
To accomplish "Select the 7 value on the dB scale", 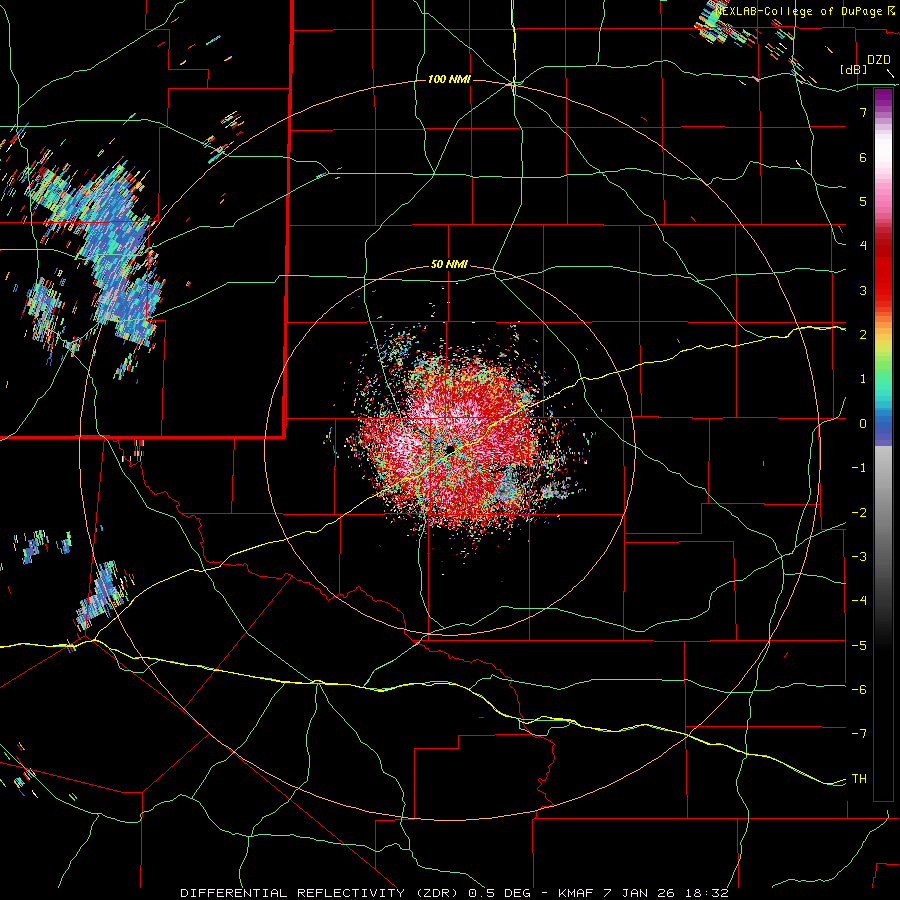I will pyautogui.click(x=863, y=112).
